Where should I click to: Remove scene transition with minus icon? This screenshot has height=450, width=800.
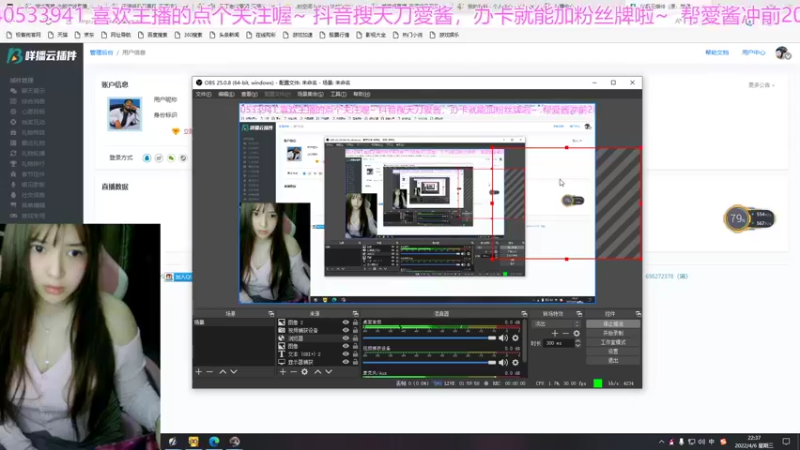pos(565,333)
